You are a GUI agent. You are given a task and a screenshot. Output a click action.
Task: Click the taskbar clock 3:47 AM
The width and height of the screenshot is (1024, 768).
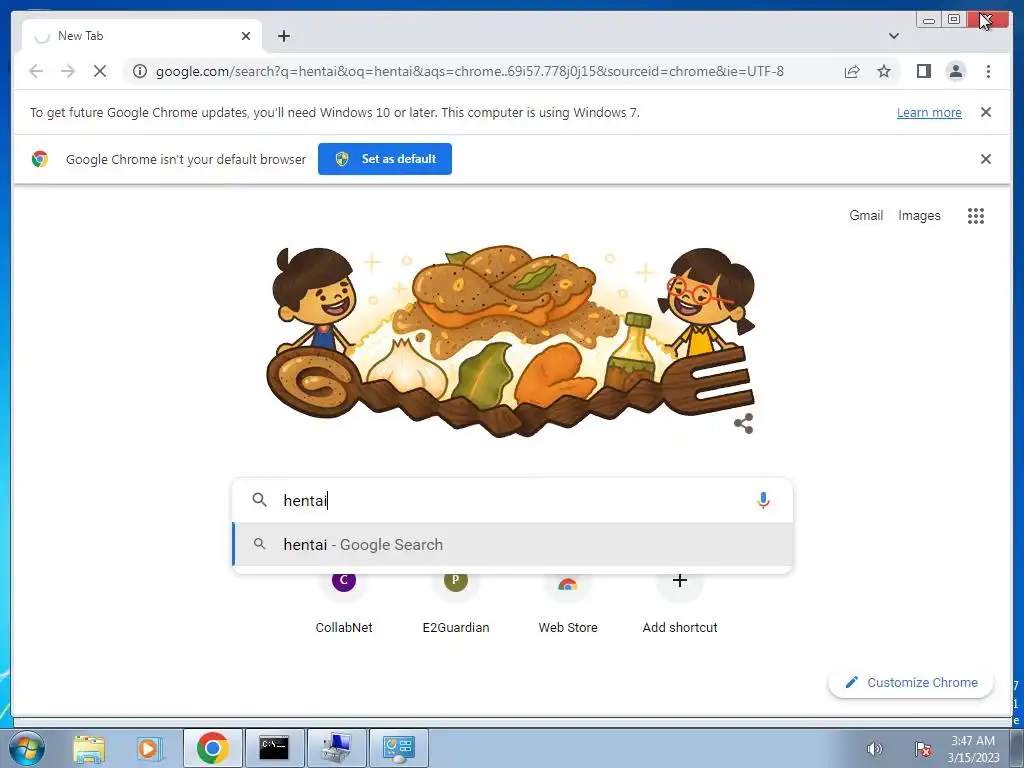(x=973, y=741)
